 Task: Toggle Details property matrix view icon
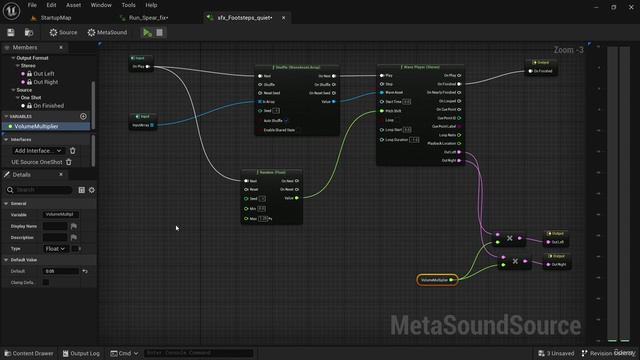pyautogui.click(x=82, y=190)
